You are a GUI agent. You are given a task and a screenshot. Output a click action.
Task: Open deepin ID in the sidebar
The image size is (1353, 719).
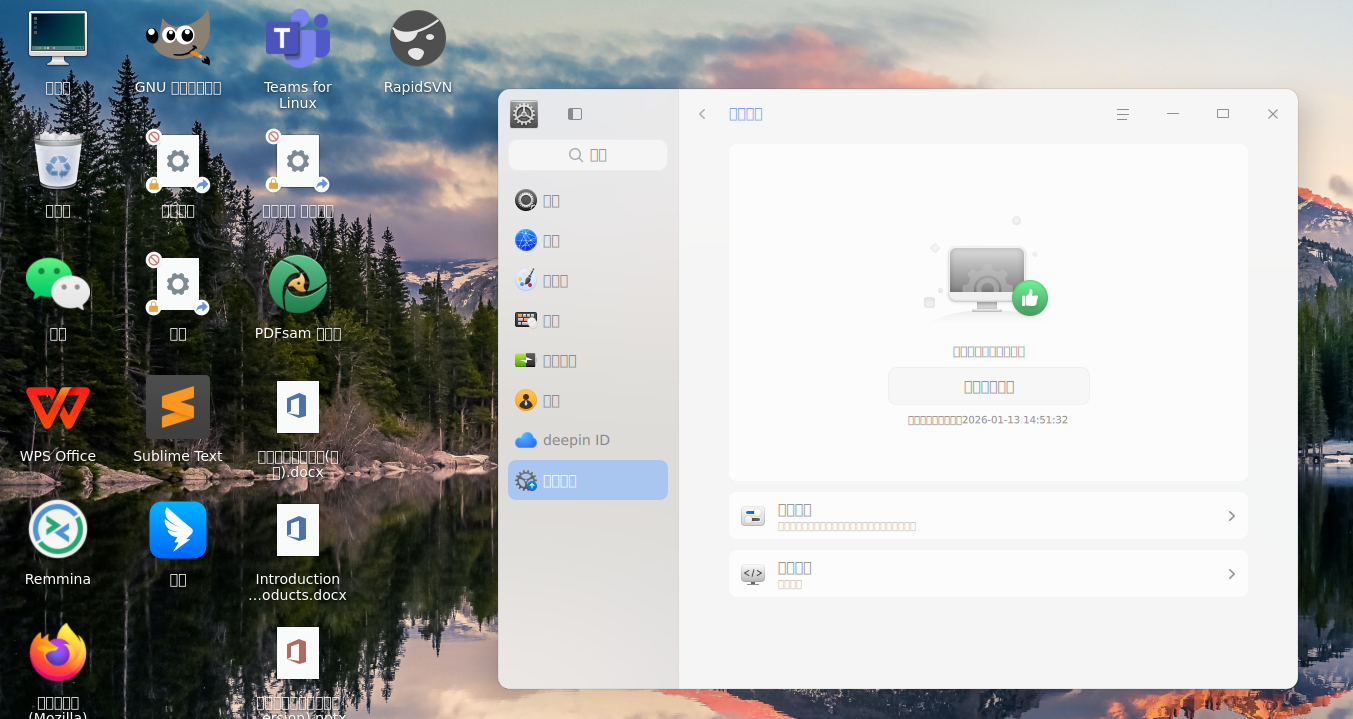(x=587, y=440)
